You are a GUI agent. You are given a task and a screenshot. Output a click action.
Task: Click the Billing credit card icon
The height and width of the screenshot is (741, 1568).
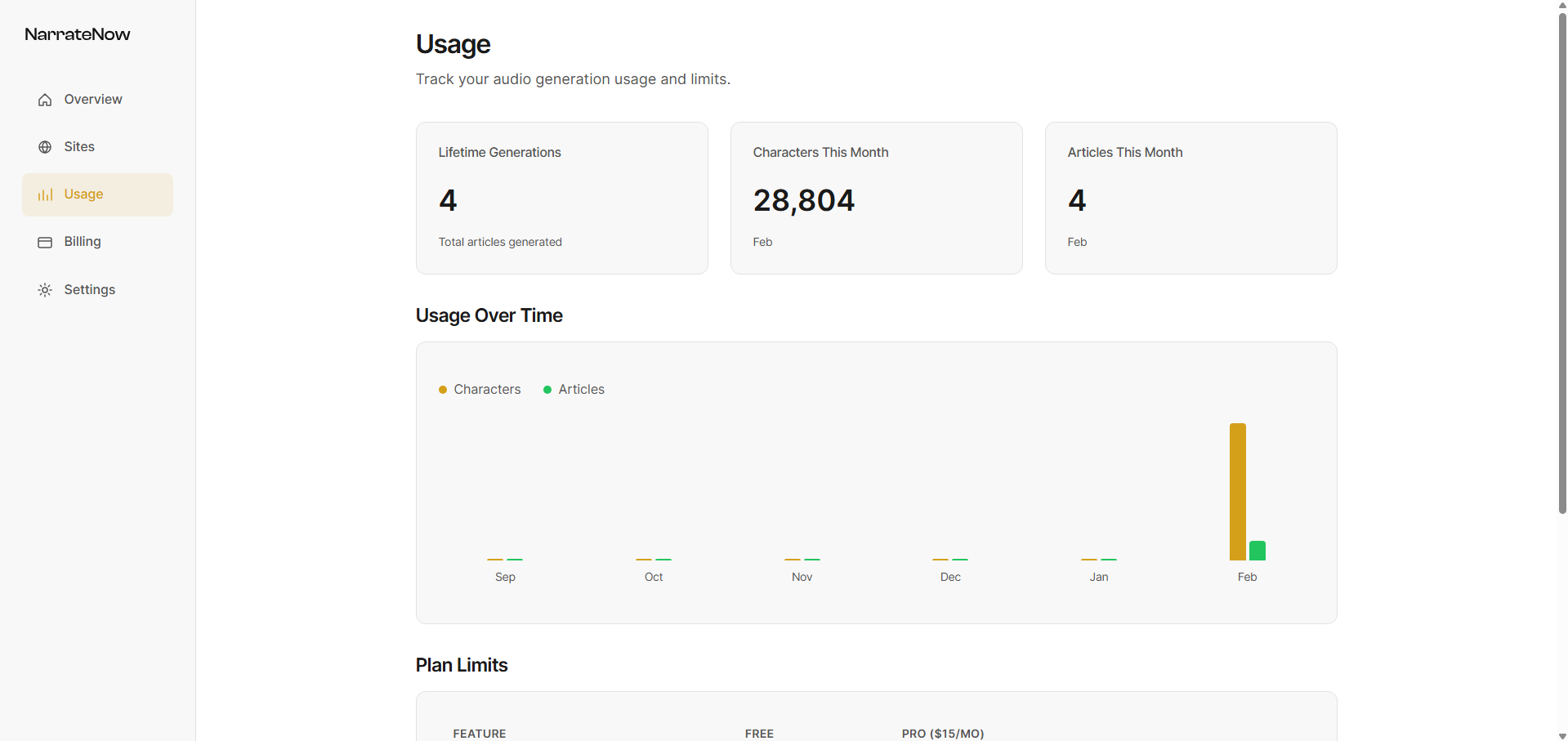[45, 243]
